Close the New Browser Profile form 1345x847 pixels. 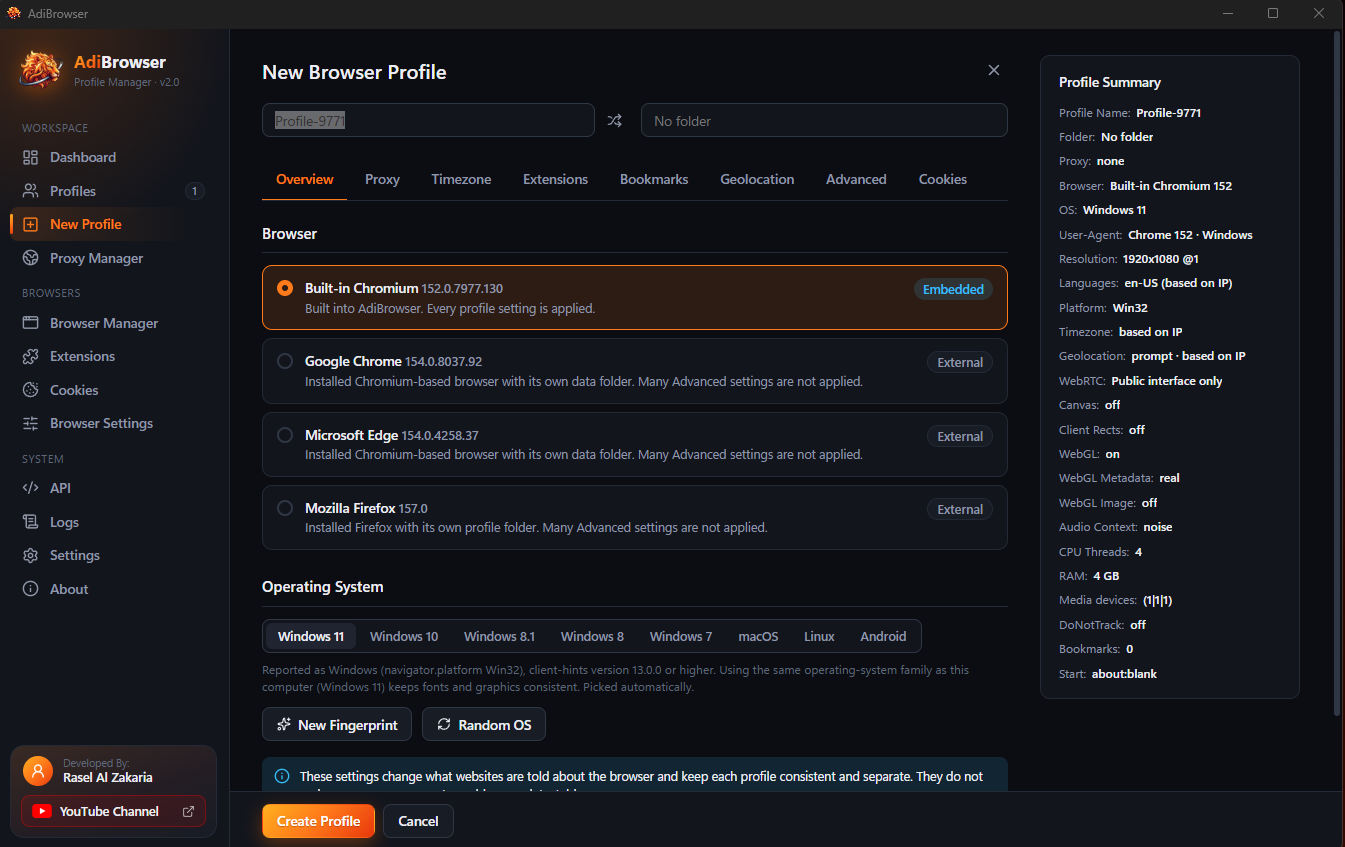coord(994,70)
